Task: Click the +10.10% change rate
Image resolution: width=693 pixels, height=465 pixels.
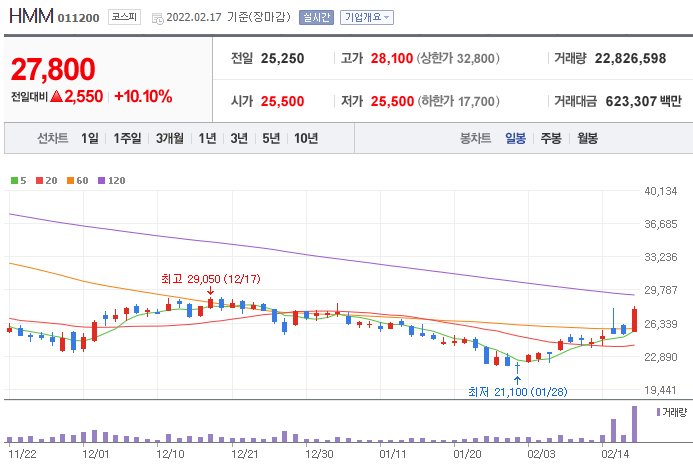Action: [x=143, y=96]
